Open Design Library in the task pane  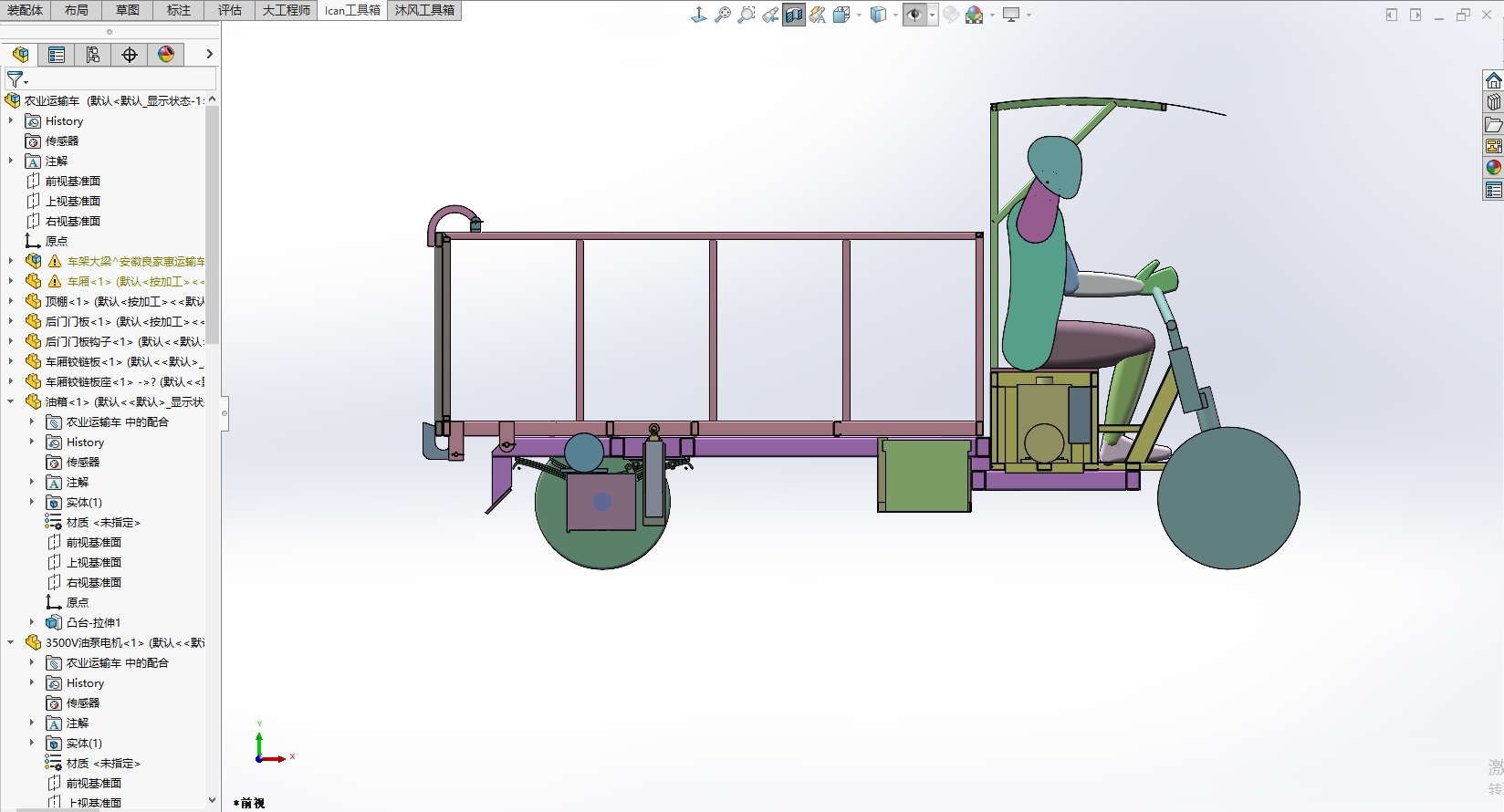tap(1493, 102)
